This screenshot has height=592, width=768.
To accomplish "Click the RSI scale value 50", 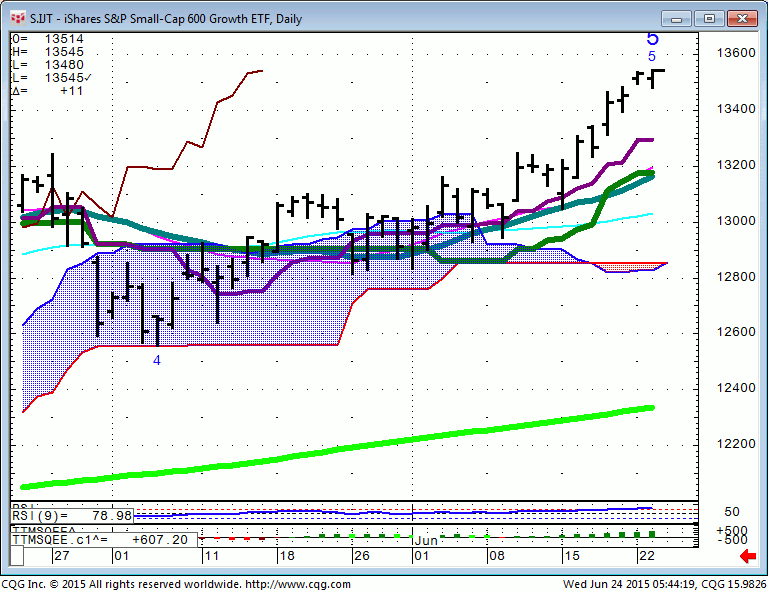I will pos(732,512).
